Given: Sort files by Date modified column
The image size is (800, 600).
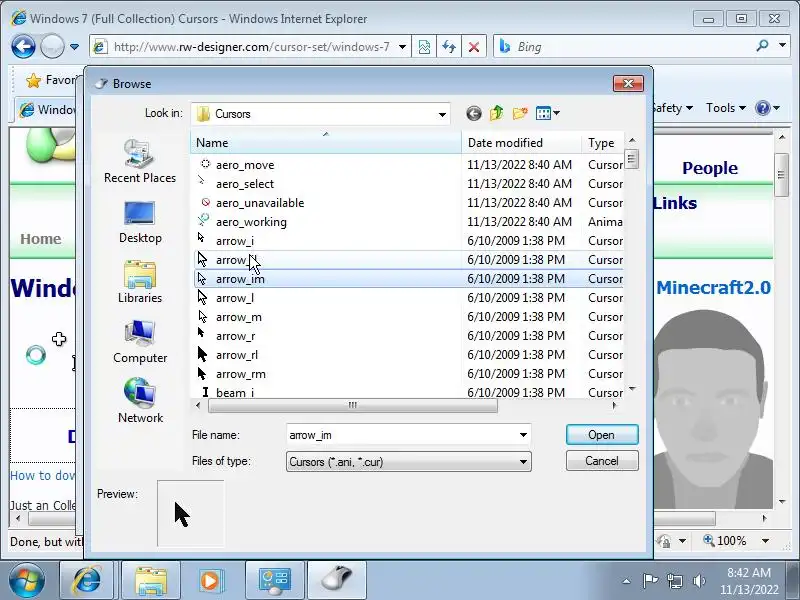Looking at the screenshot, I should coord(521,143).
